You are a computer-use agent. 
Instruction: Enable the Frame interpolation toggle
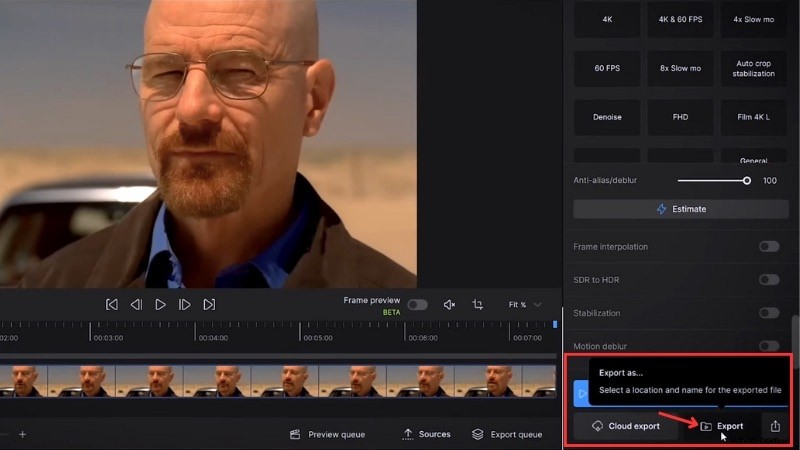pos(769,246)
